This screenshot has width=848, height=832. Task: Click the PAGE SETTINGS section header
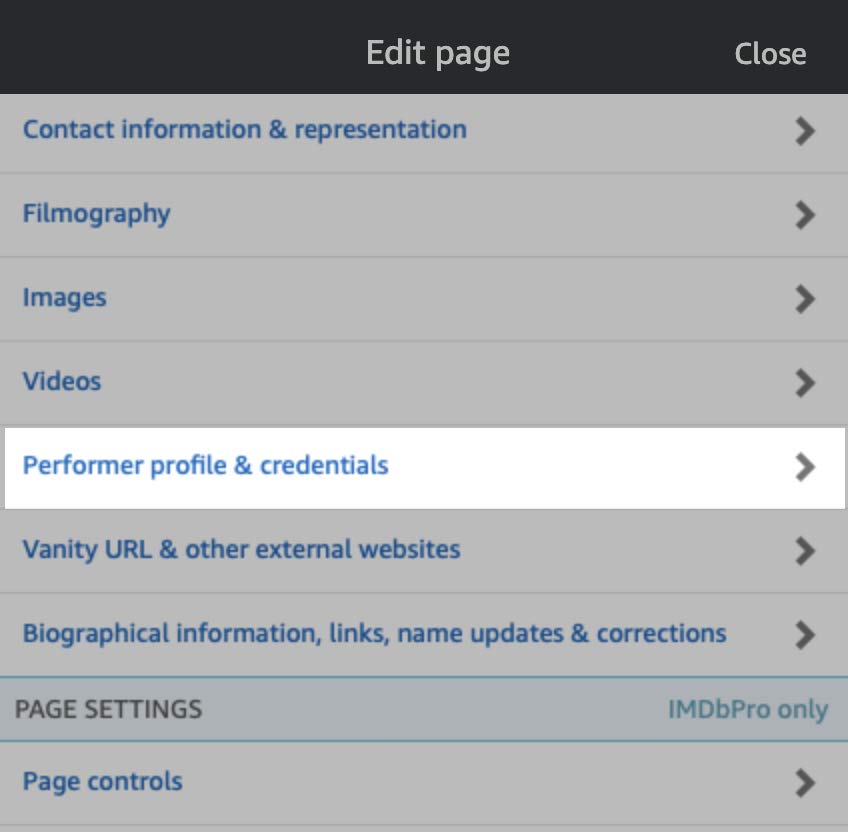pos(108,710)
